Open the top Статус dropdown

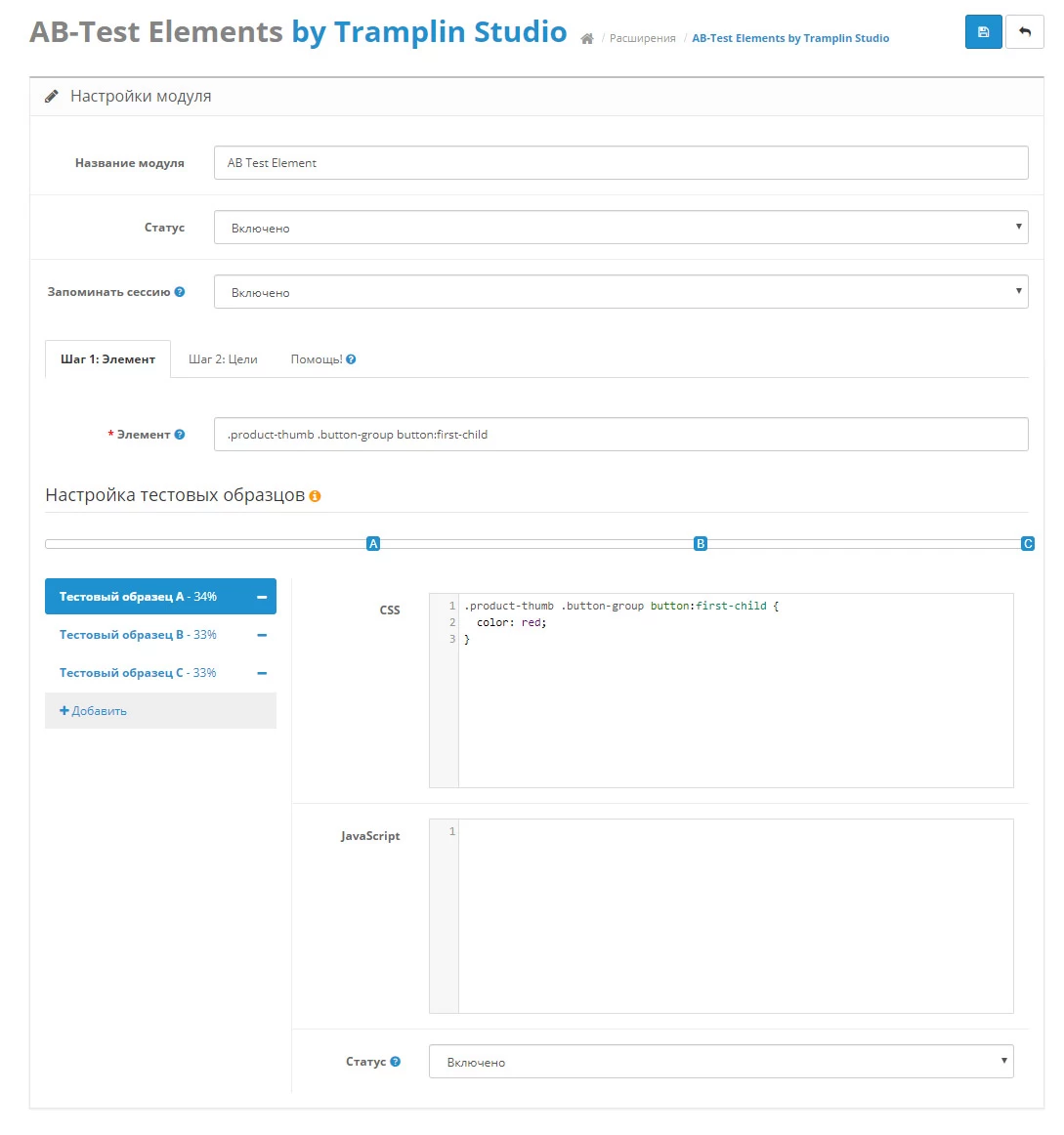point(620,228)
